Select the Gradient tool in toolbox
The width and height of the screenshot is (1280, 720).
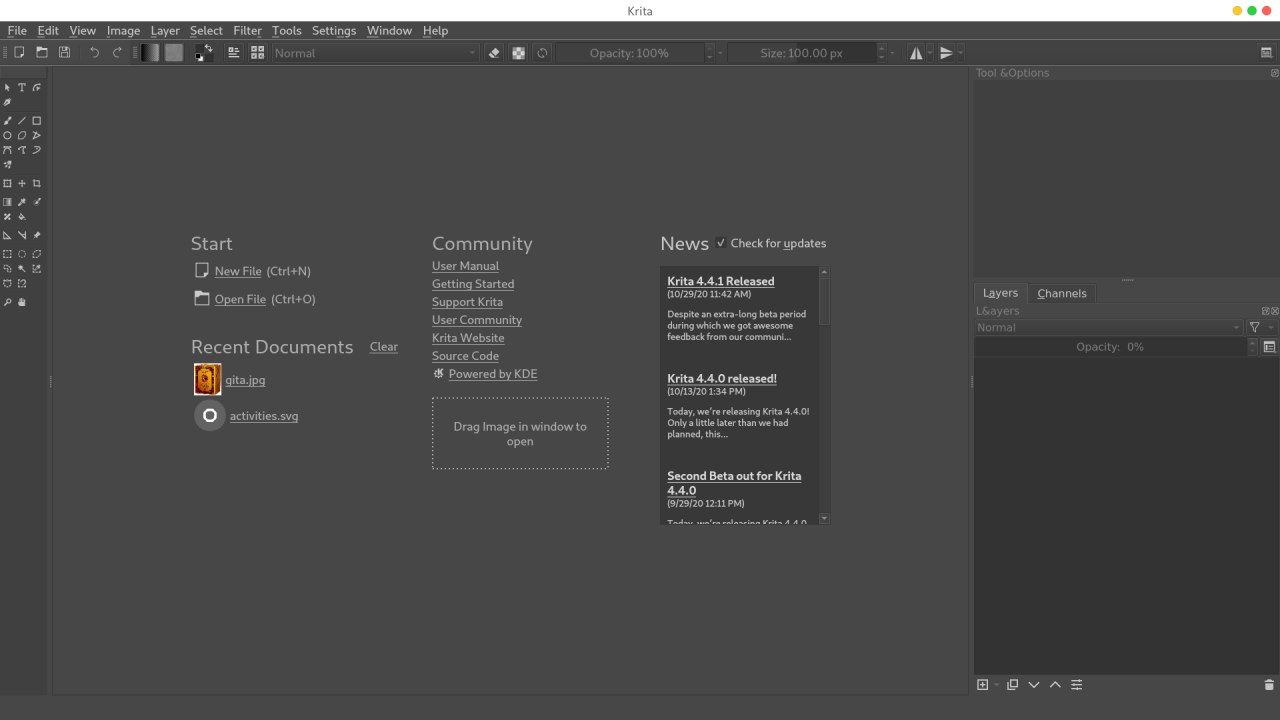click(7, 202)
